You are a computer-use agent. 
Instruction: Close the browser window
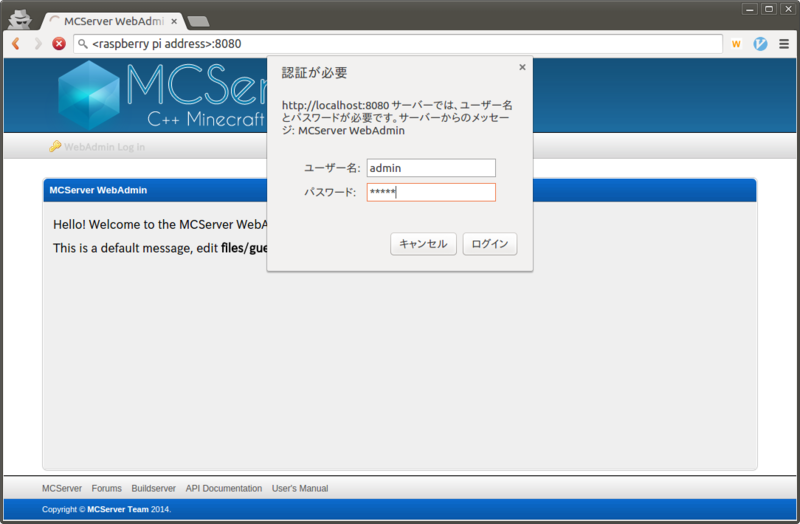tap(788, 9)
